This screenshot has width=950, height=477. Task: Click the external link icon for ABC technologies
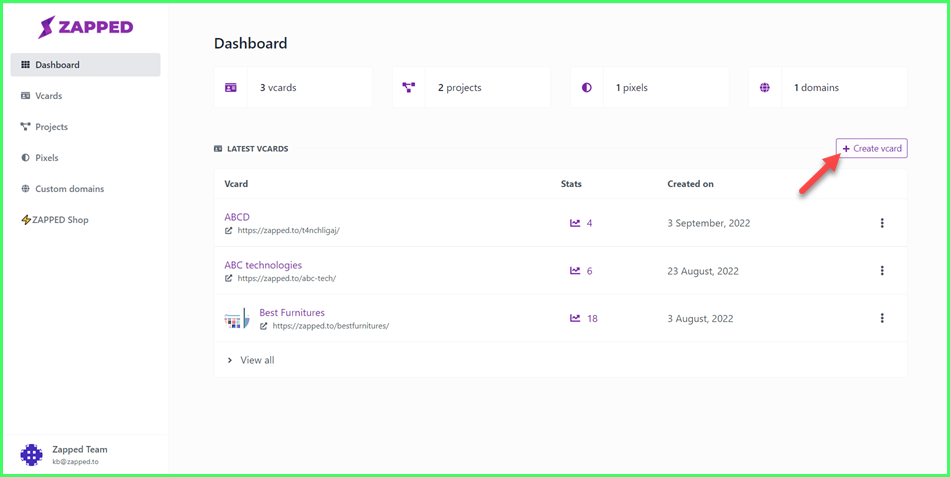tap(228, 278)
